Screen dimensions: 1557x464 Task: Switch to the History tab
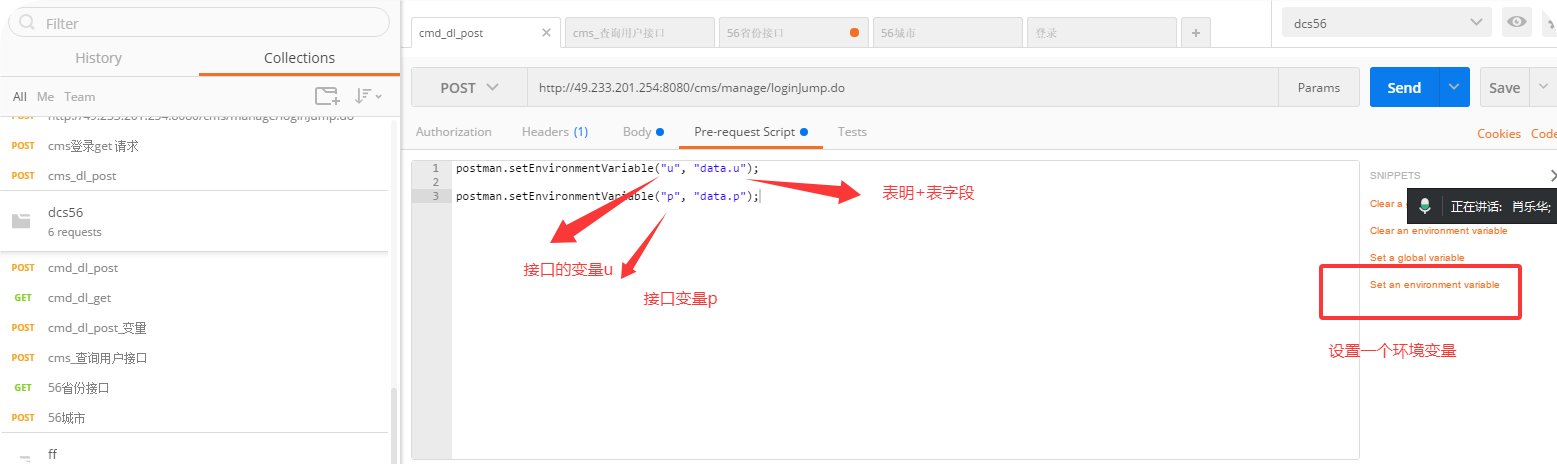pos(99,58)
